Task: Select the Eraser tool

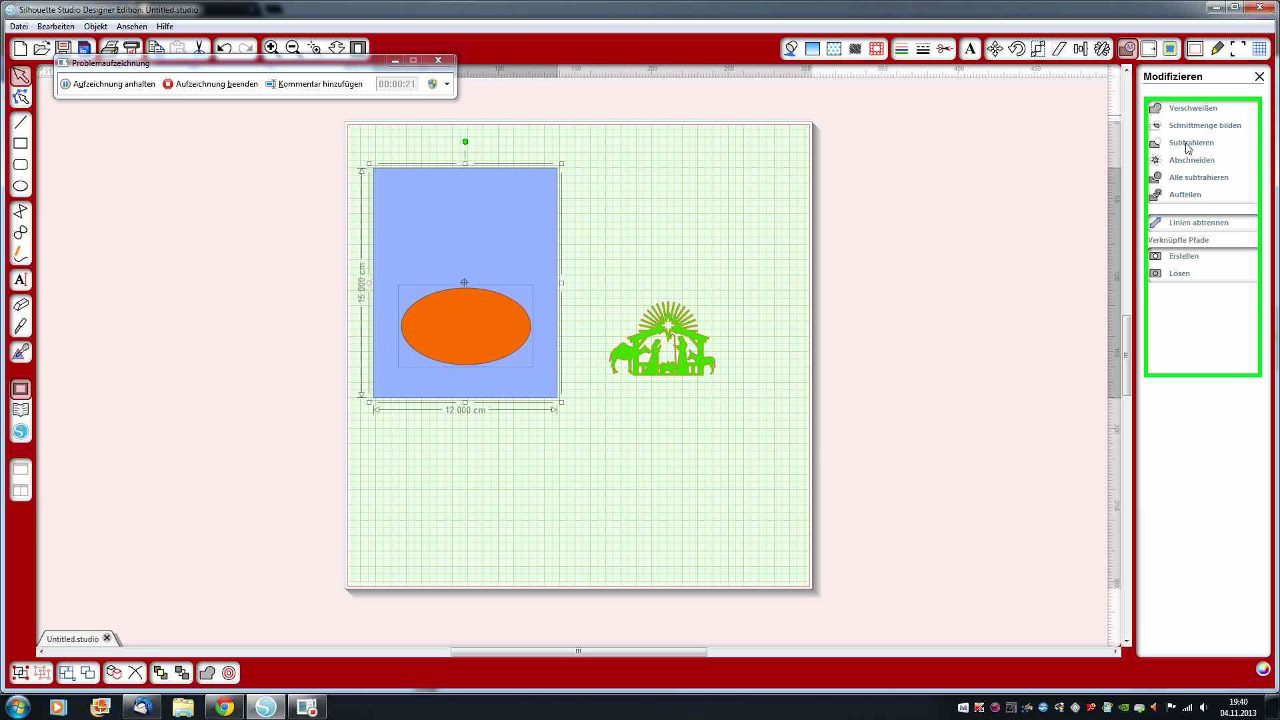Action: pos(20,304)
